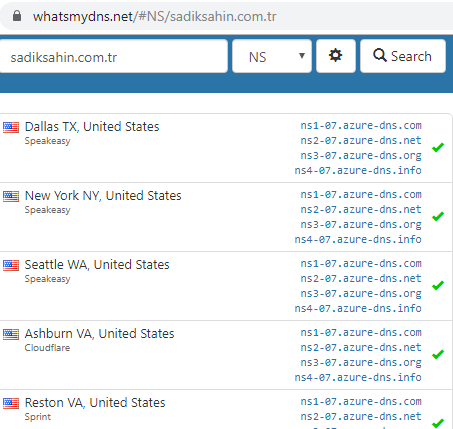Click ns4-07.azure-dns.info in Dallas row
The height and width of the screenshot is (429, 453).
[358, 171]
